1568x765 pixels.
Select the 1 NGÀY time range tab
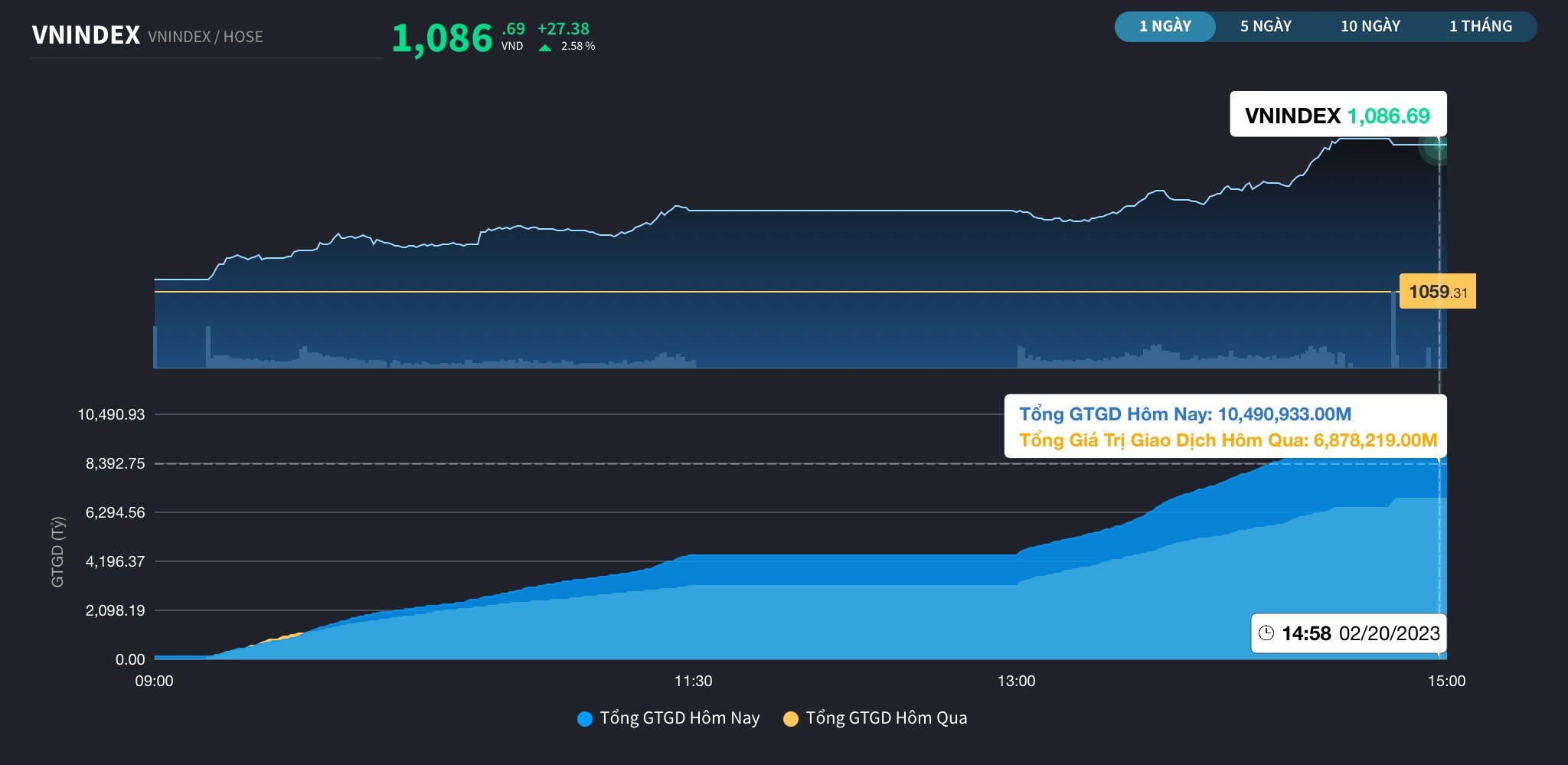click(1165, 27)
